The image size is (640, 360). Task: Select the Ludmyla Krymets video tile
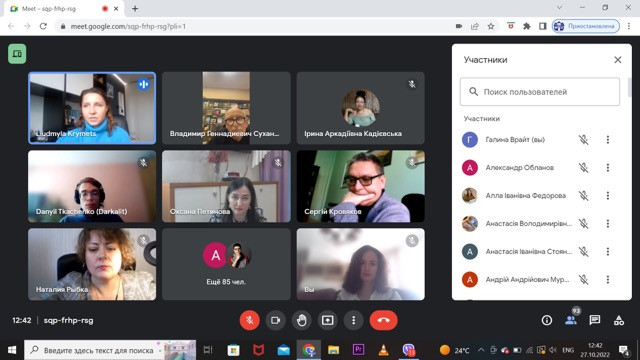point(92,108)
